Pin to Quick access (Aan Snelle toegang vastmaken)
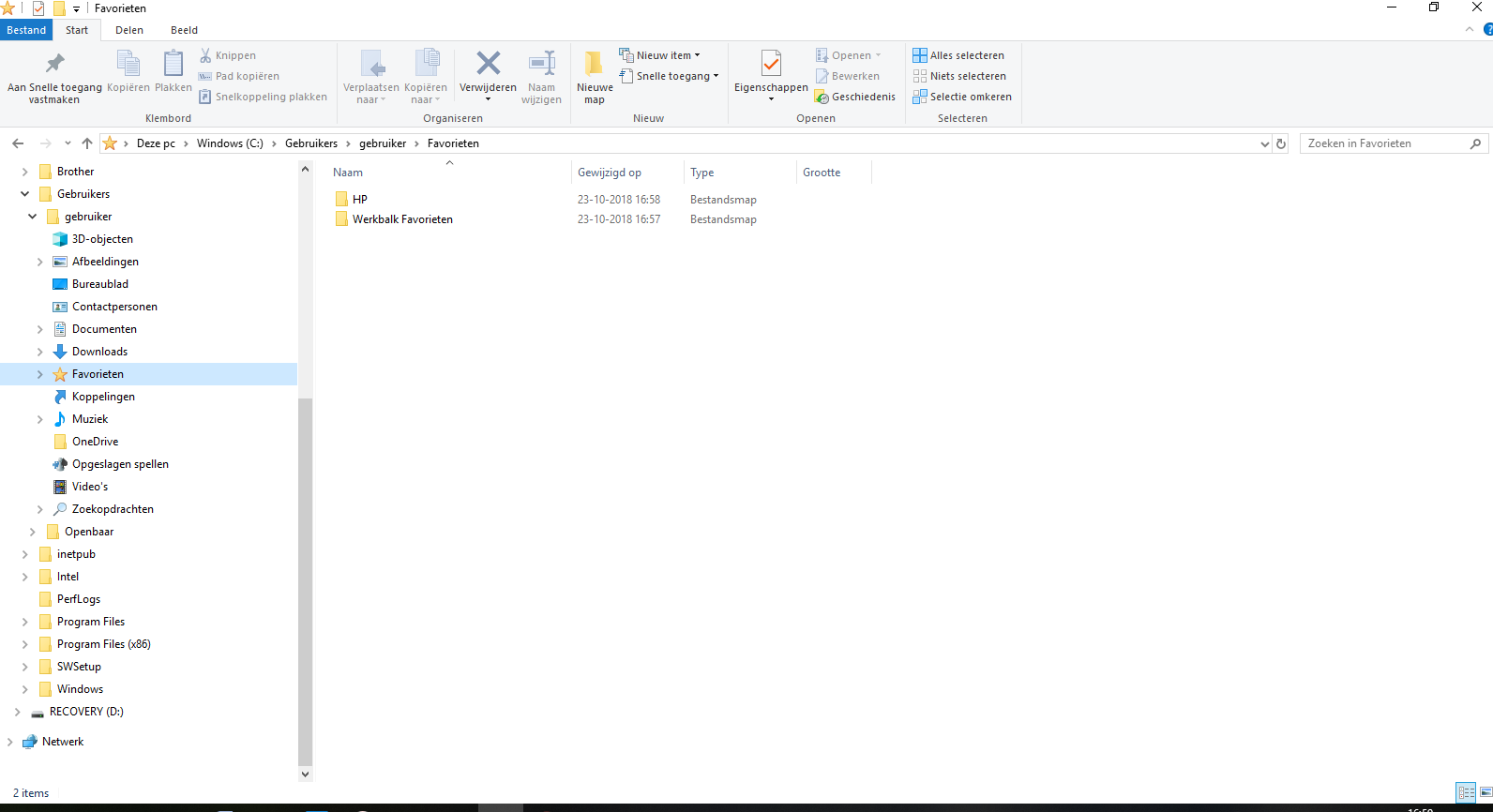Screen dimensions: 1493x812 click(54, 77)
